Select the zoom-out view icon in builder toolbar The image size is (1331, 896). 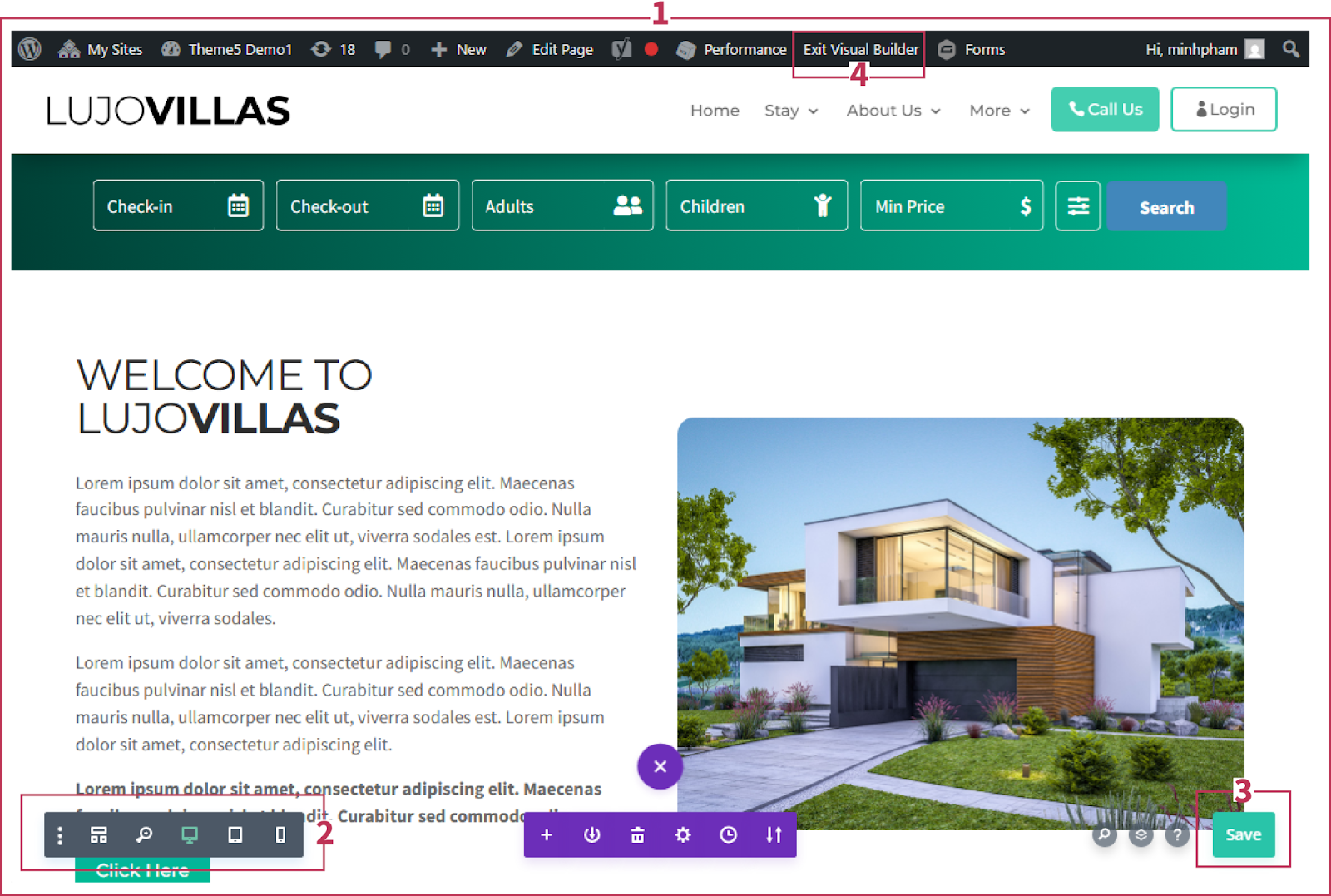tap(145, 834)
